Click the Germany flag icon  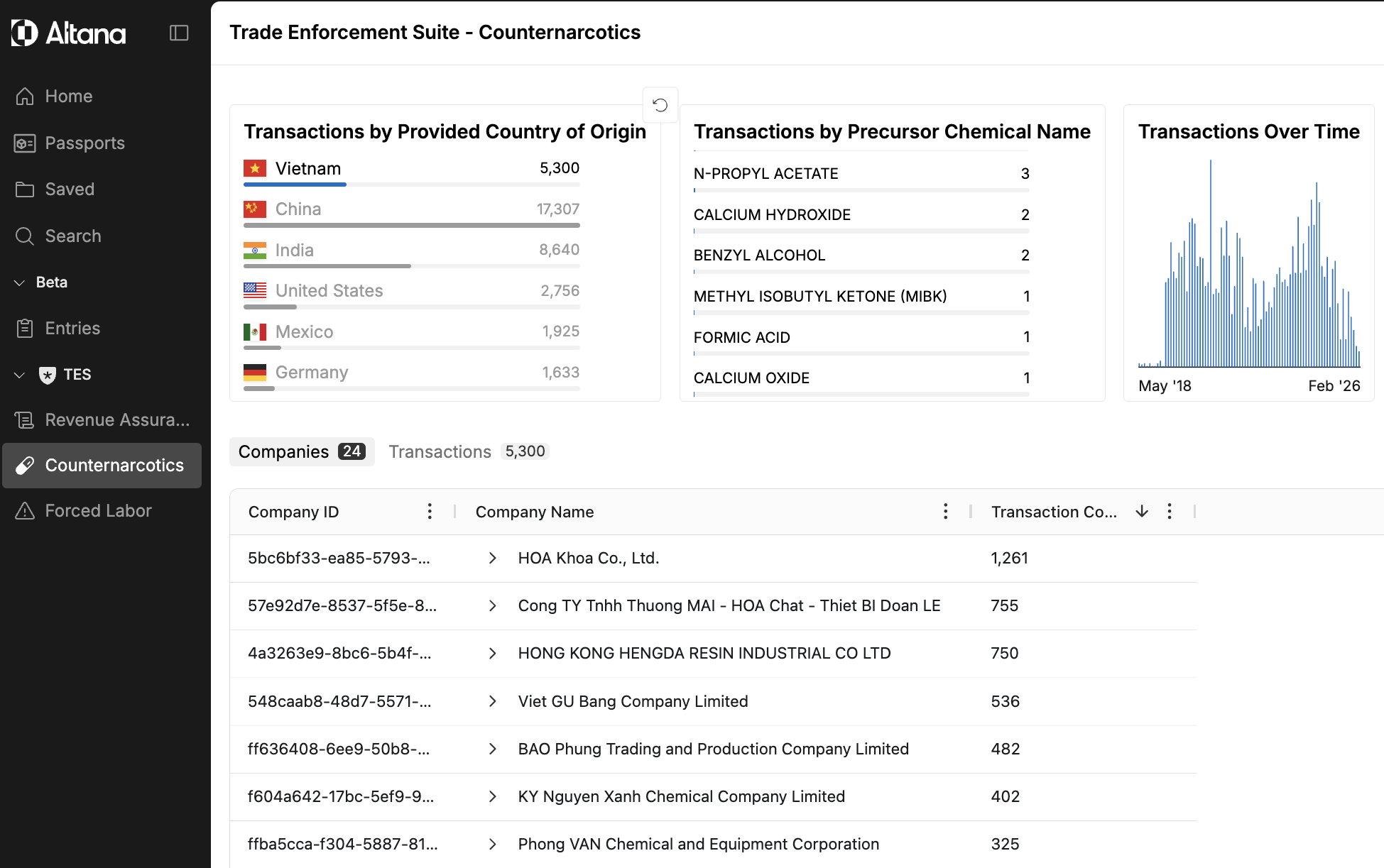tap(255, 372)
